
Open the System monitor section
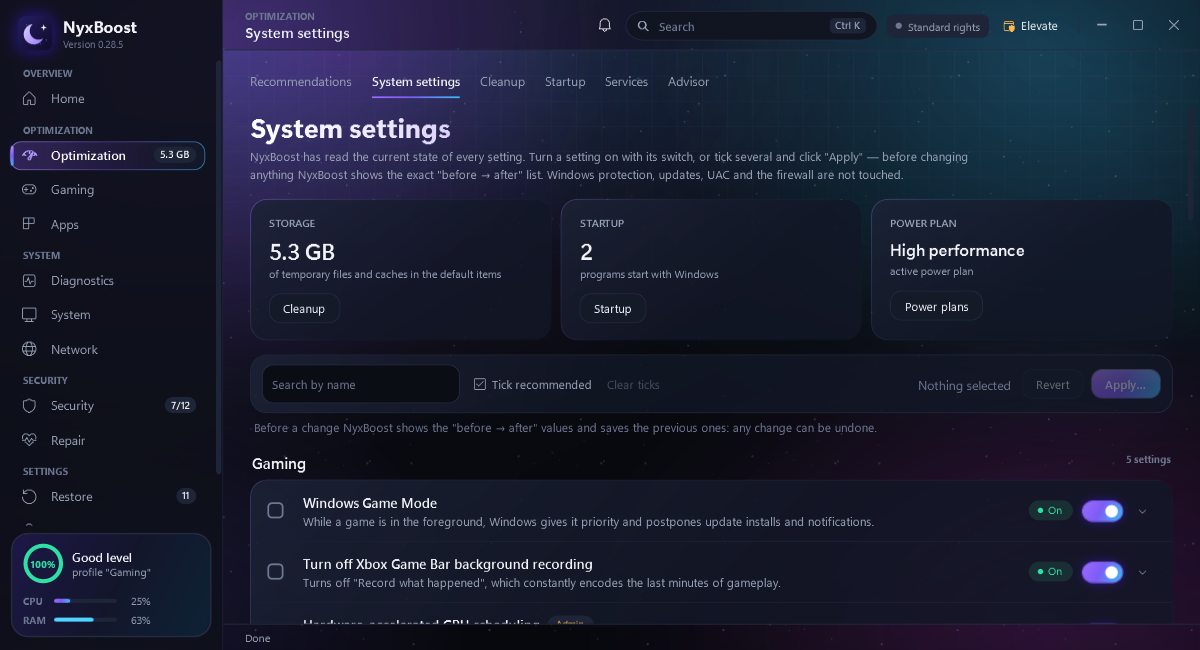[x=108, y=315]
